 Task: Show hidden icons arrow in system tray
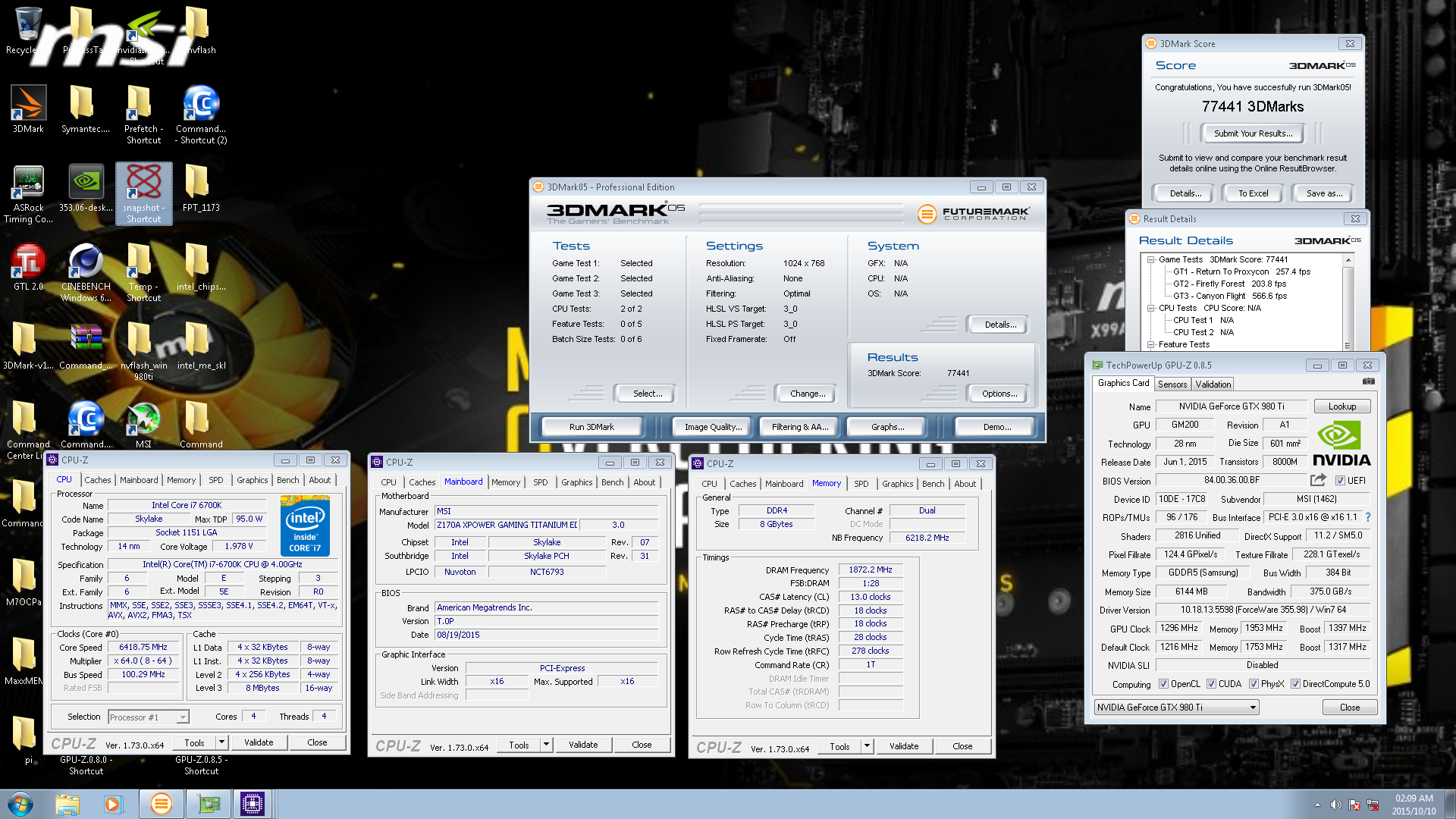(1317, 805)
